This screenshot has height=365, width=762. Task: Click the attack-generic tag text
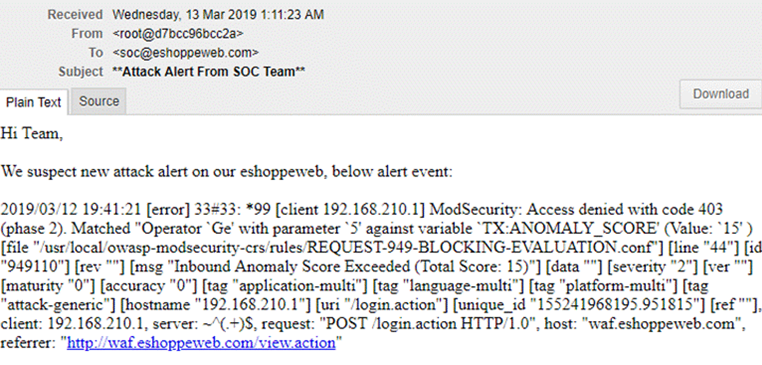[56, 305]
